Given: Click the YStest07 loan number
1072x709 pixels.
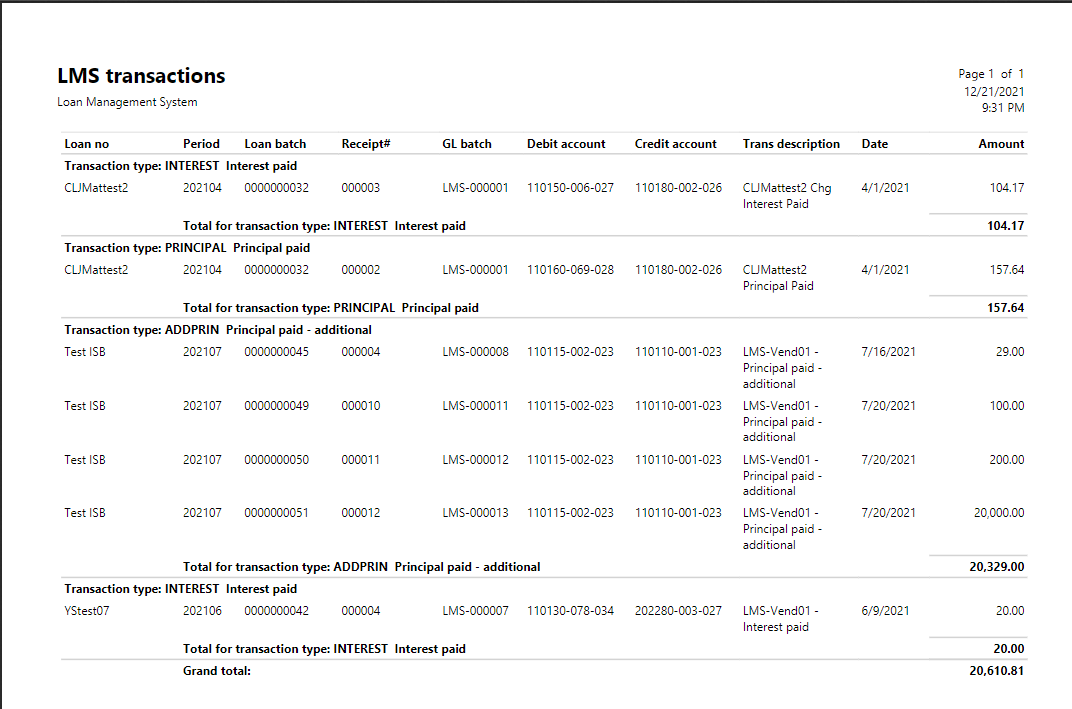Looking at the screenshot, I should click(x=86, y=610).
